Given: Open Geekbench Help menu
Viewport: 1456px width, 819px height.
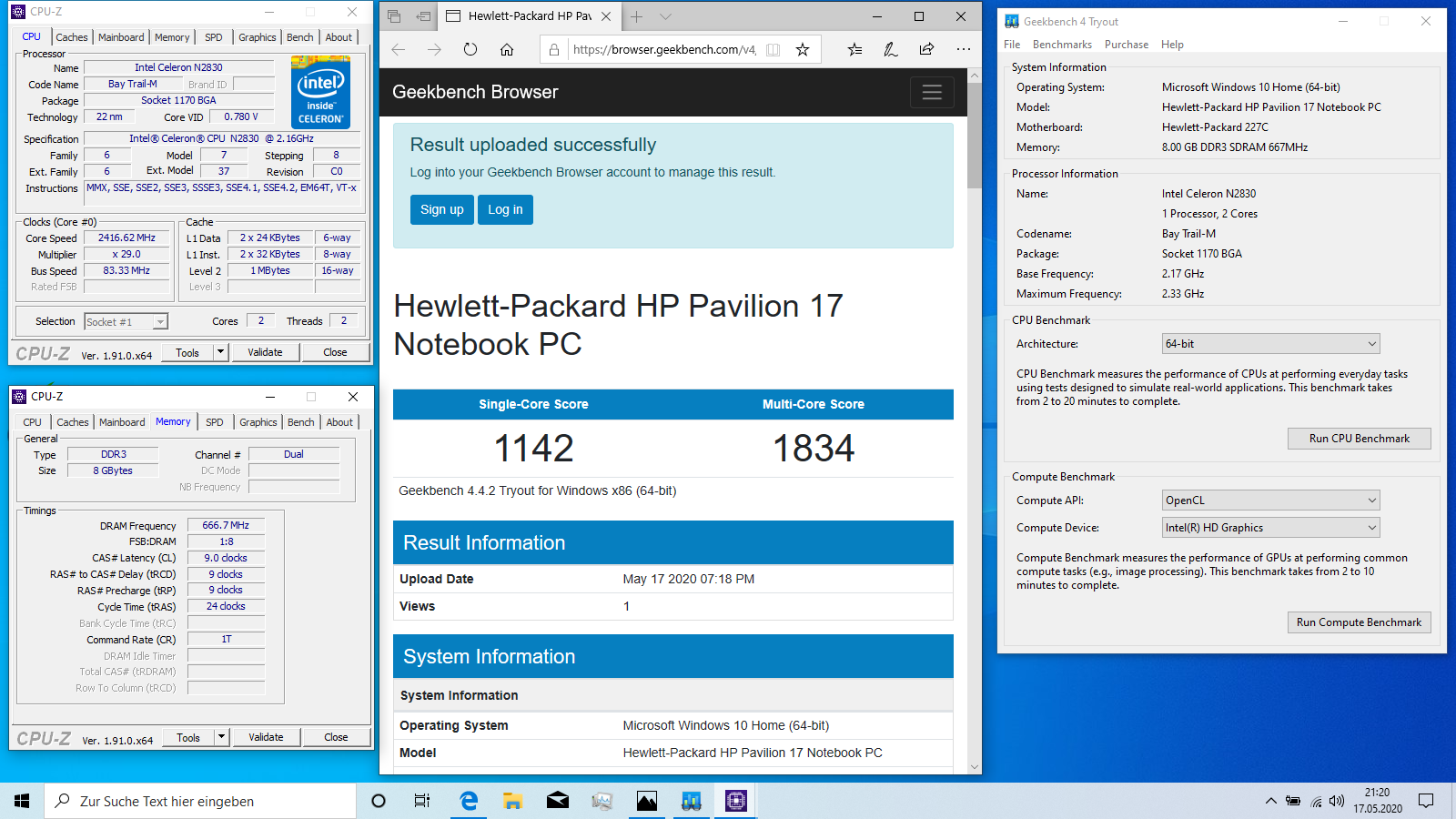Looking at the screenshot, I should tap(1172, 45).
